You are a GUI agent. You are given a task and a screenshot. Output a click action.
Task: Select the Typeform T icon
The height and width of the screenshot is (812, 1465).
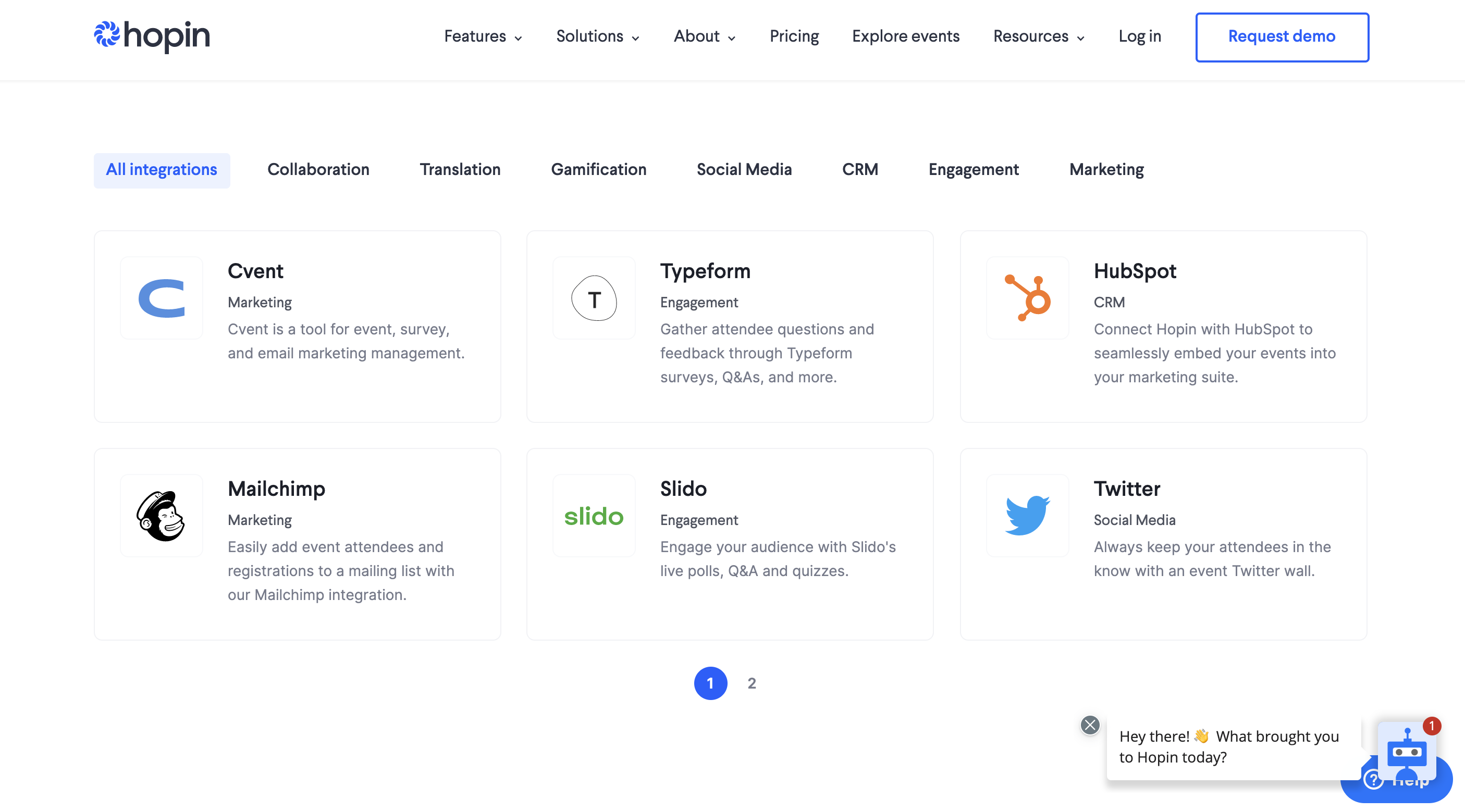[594, 298]
